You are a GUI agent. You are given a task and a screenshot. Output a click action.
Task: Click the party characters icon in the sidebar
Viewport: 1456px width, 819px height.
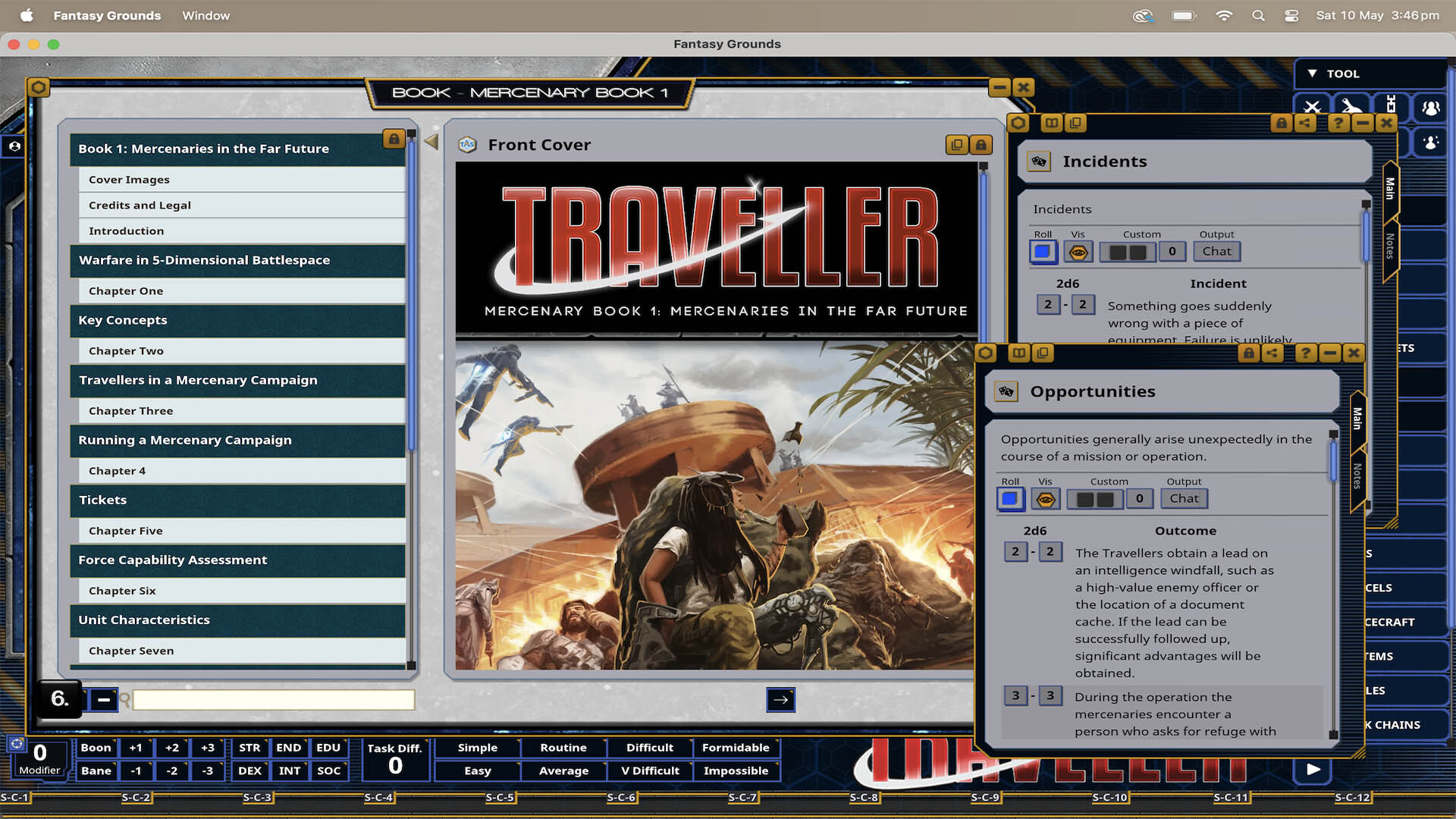[x=1429, y=108]
